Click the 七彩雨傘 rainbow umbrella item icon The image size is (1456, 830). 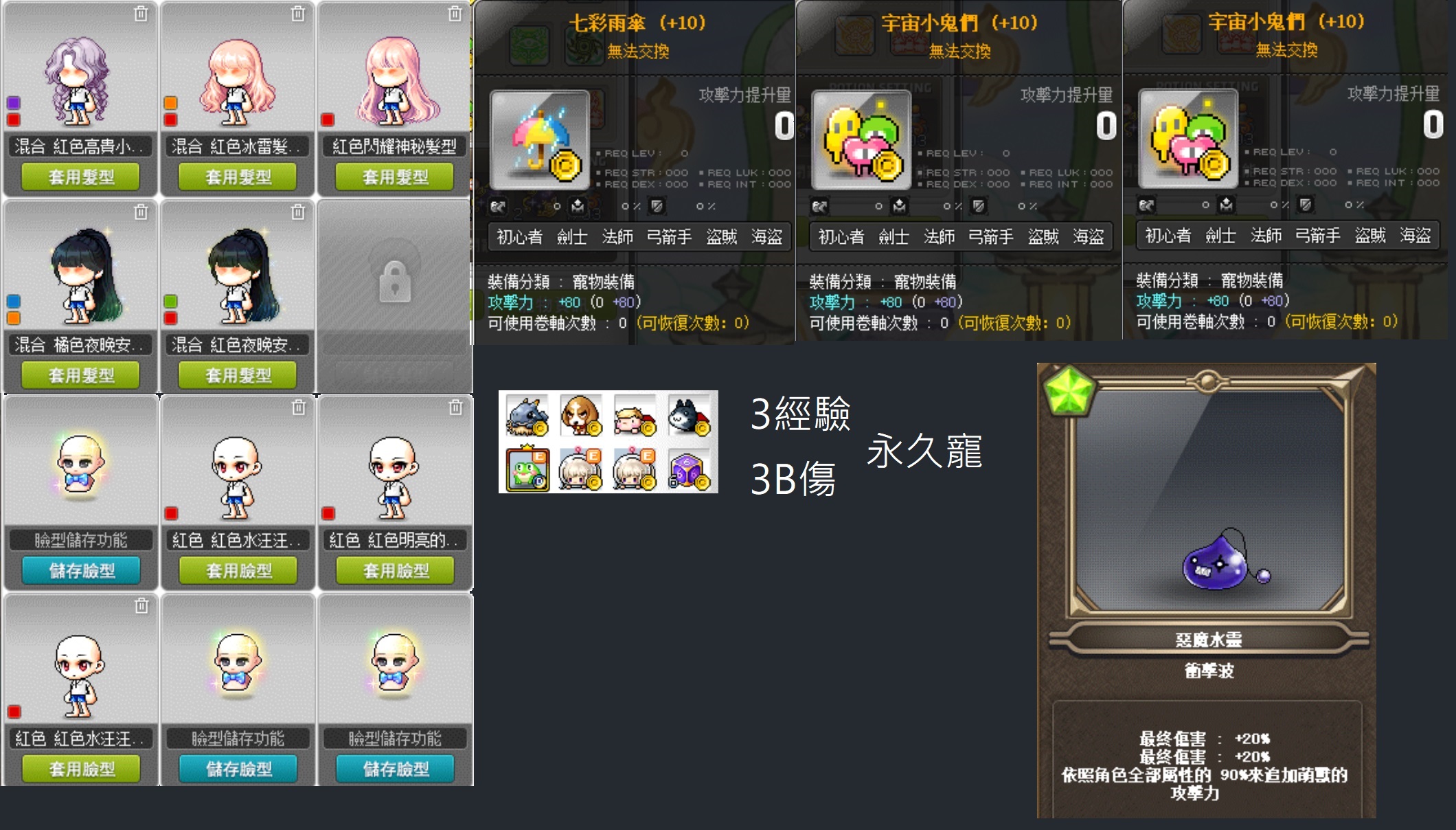click(541, 140)
